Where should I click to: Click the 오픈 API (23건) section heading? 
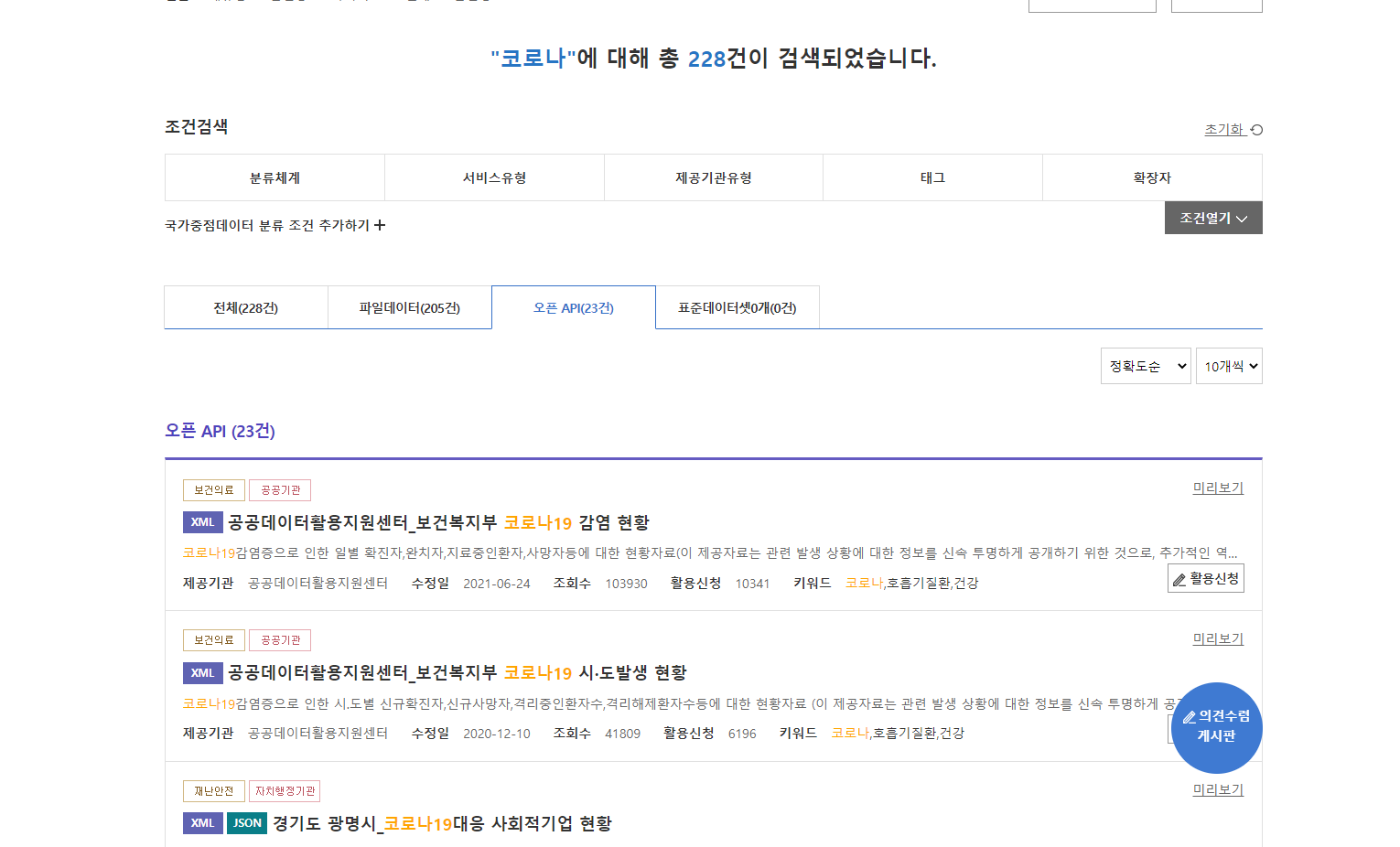pyautogui.click(x=220, y=431)
